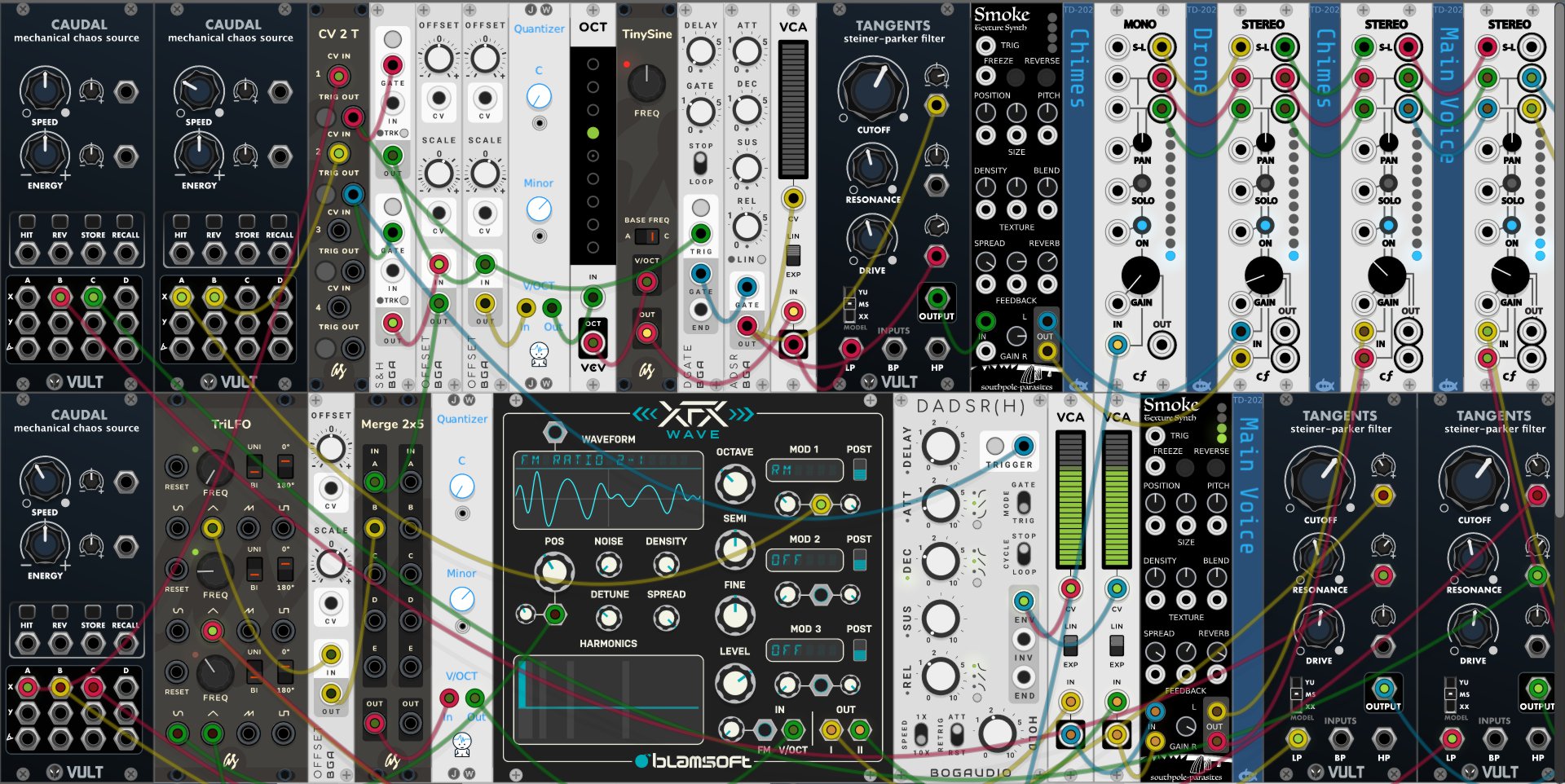Toggle the DADSR(H) RETRIG ATT/RST switch

point(958,735)
